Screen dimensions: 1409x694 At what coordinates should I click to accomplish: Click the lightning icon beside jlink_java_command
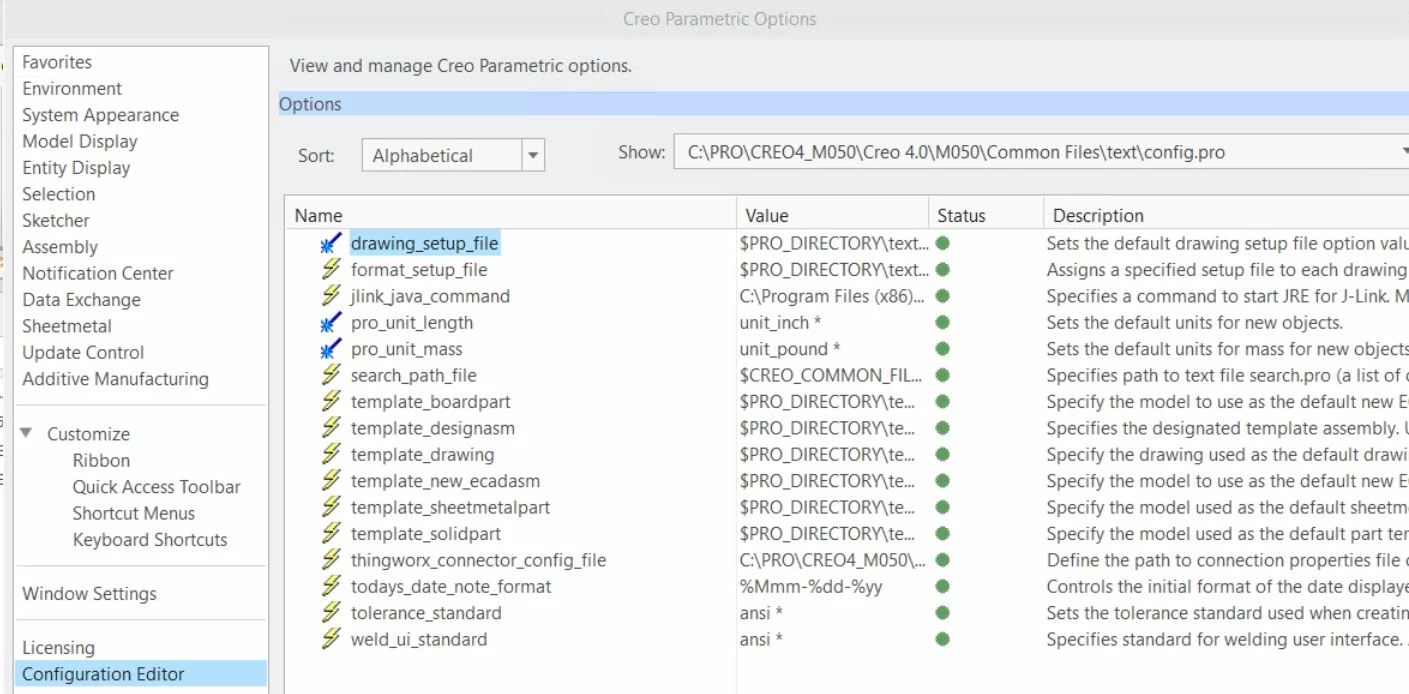331,296
